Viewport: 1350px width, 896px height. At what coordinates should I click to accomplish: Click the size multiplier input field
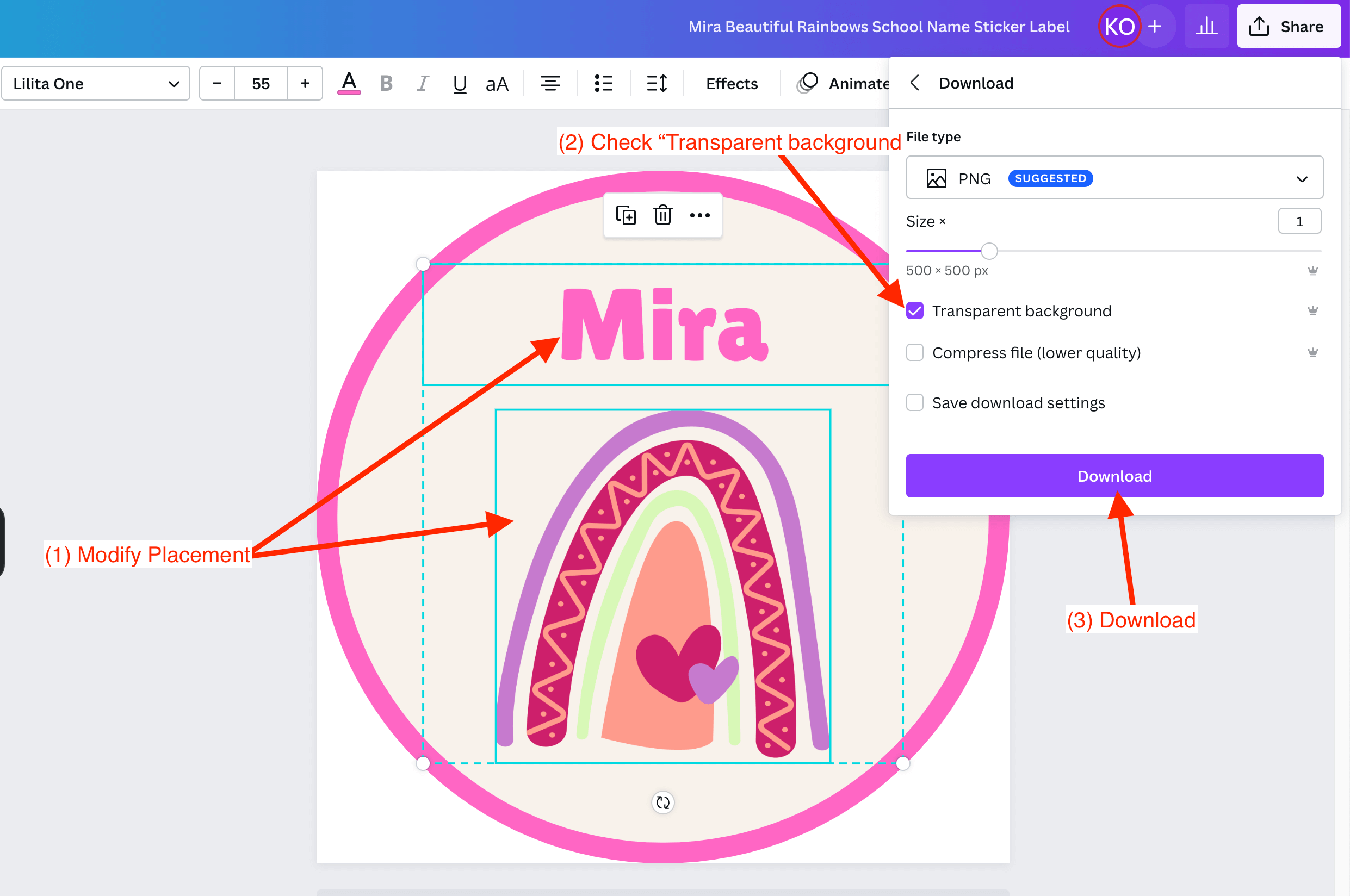tap(1299, 222)
